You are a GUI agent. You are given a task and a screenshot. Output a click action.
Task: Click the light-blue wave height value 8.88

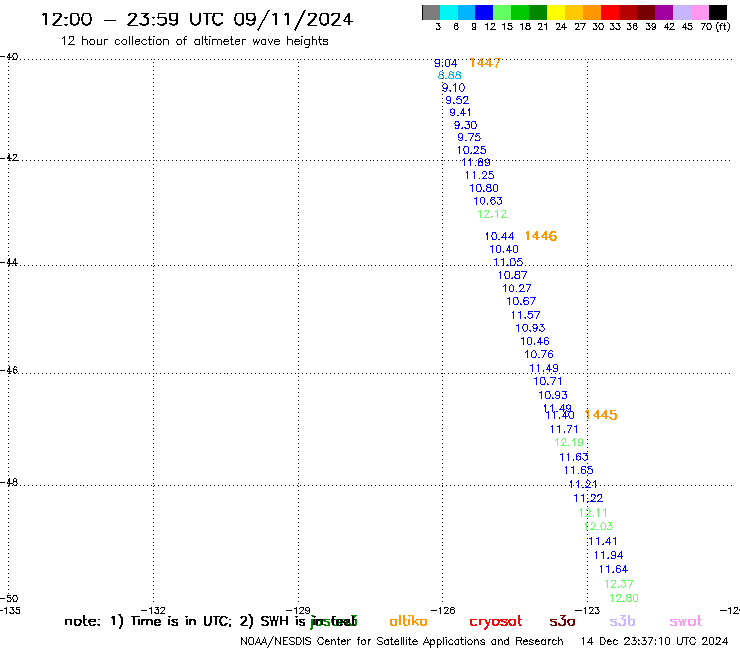pos(449,76)
